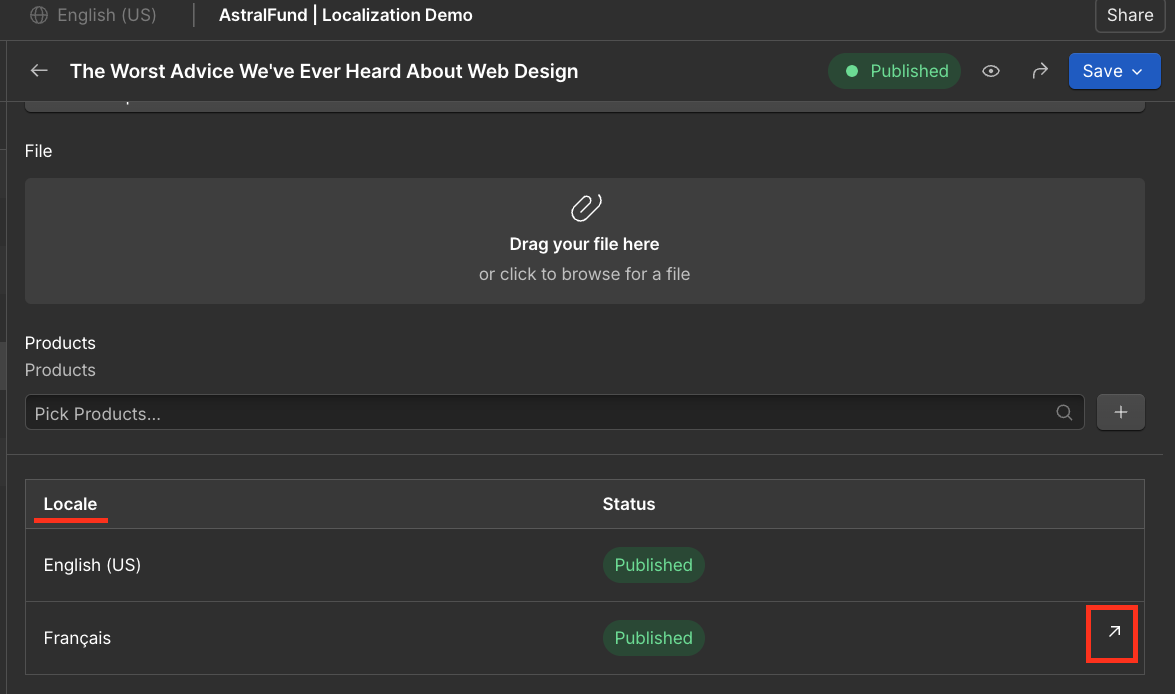Open the English (US) language selector
The image size is (1175, 694).
94,15
